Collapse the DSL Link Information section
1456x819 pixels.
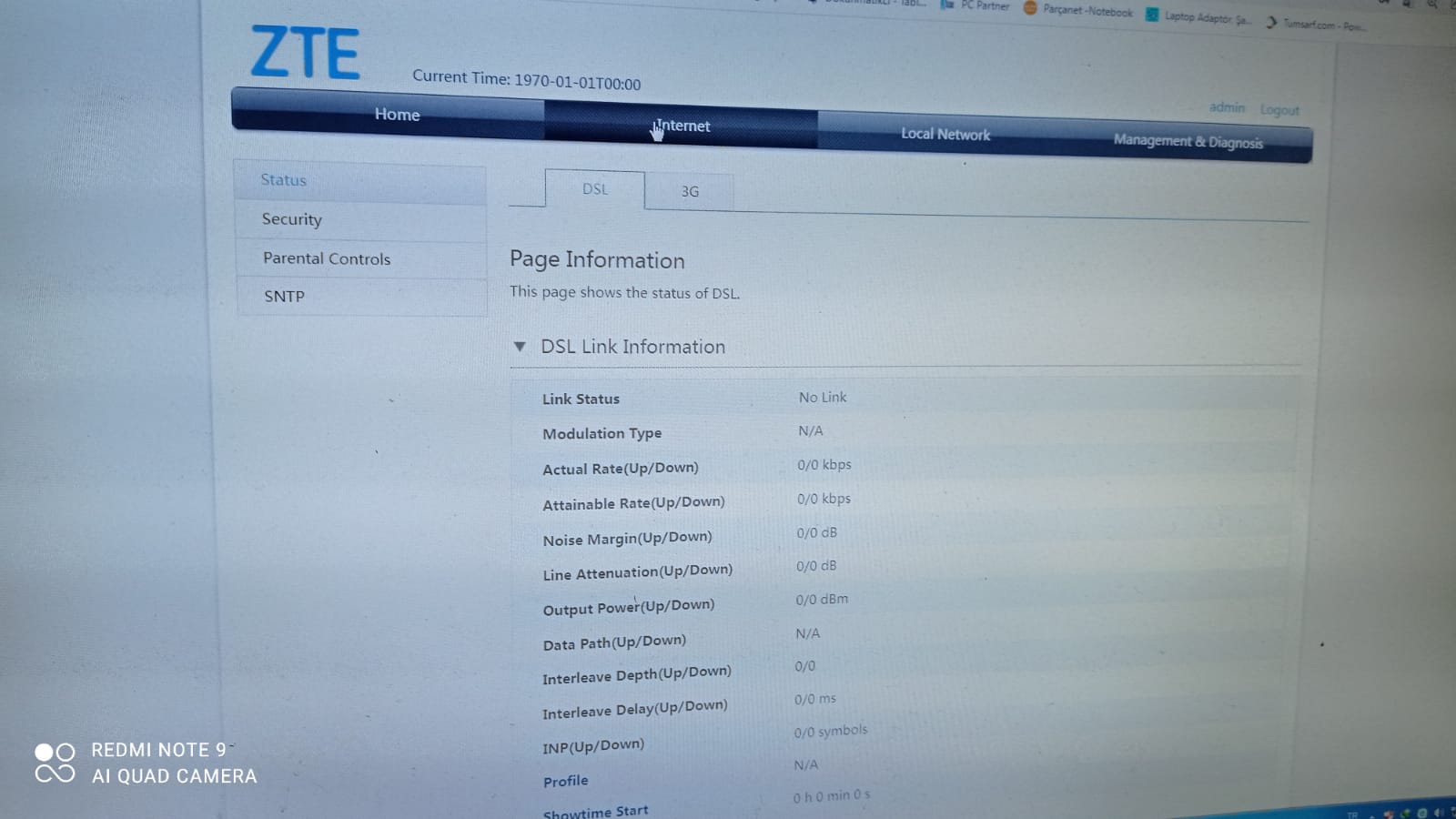point(520,346)
